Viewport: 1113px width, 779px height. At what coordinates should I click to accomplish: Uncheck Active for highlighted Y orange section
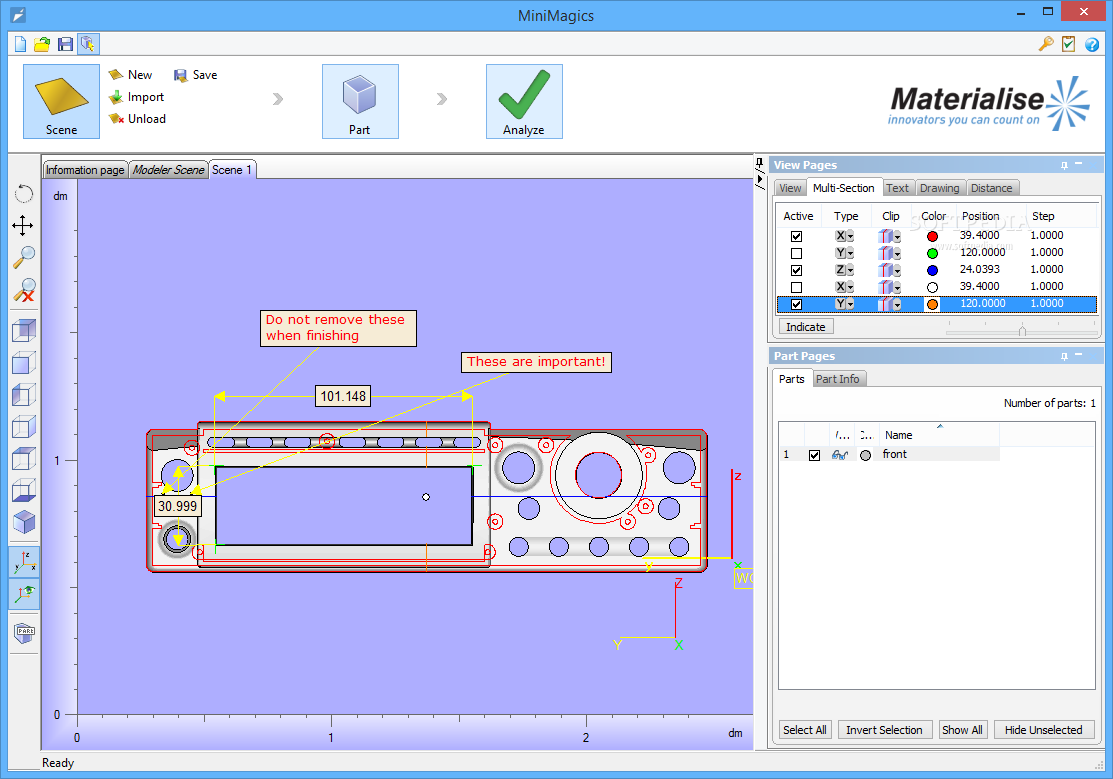pos(796,305)
